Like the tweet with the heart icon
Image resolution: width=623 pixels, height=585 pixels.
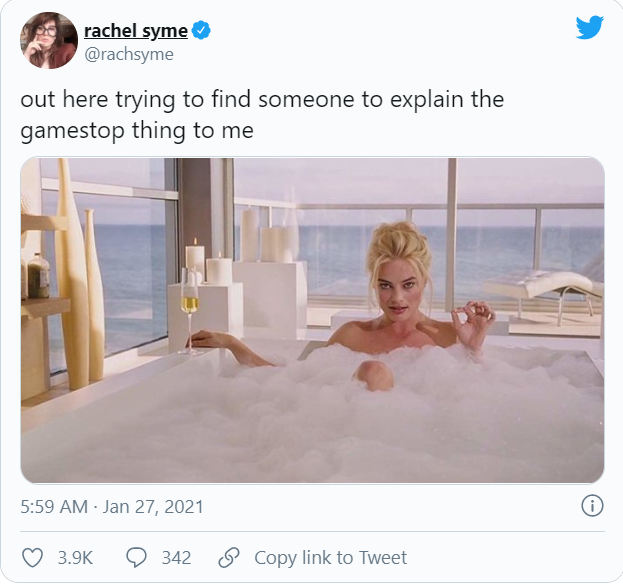click(33, 557)
